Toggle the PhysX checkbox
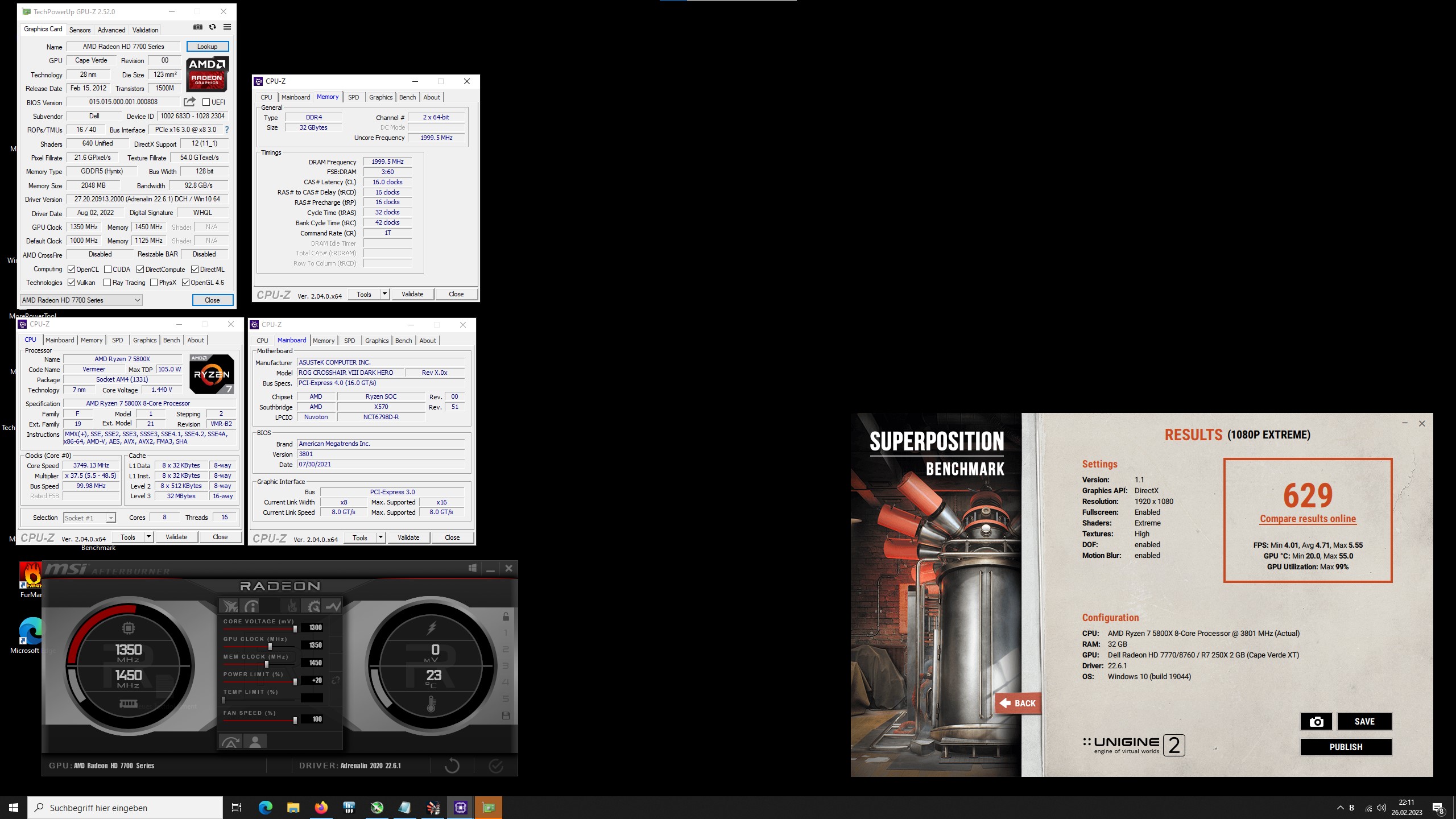The width and height of the screenshot is (1456, 819). coord(154,283)
